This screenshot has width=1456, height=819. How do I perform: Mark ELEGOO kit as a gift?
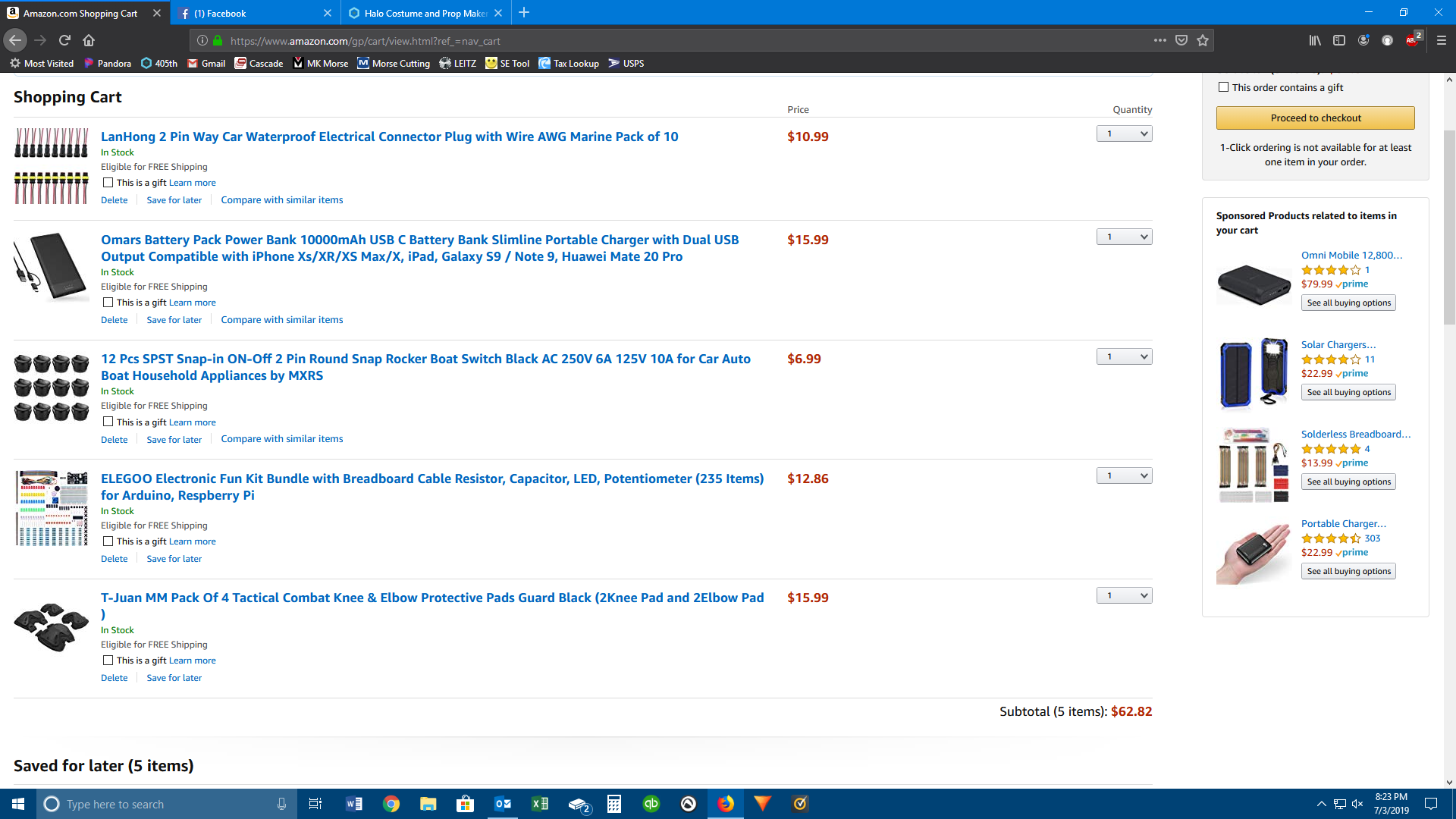[x=108, y=541]
